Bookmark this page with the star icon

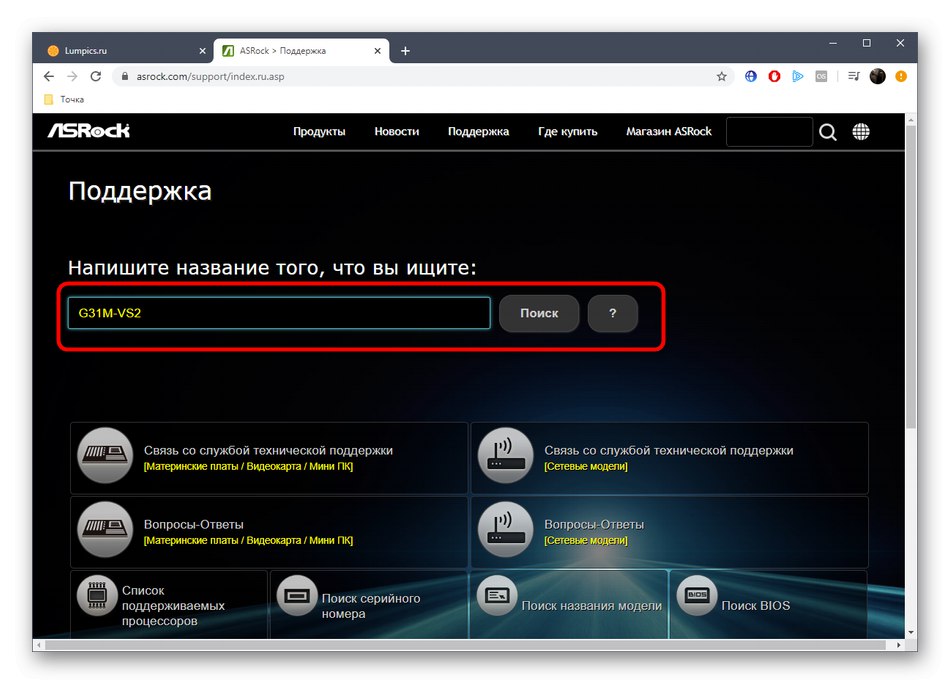[721, 76]
